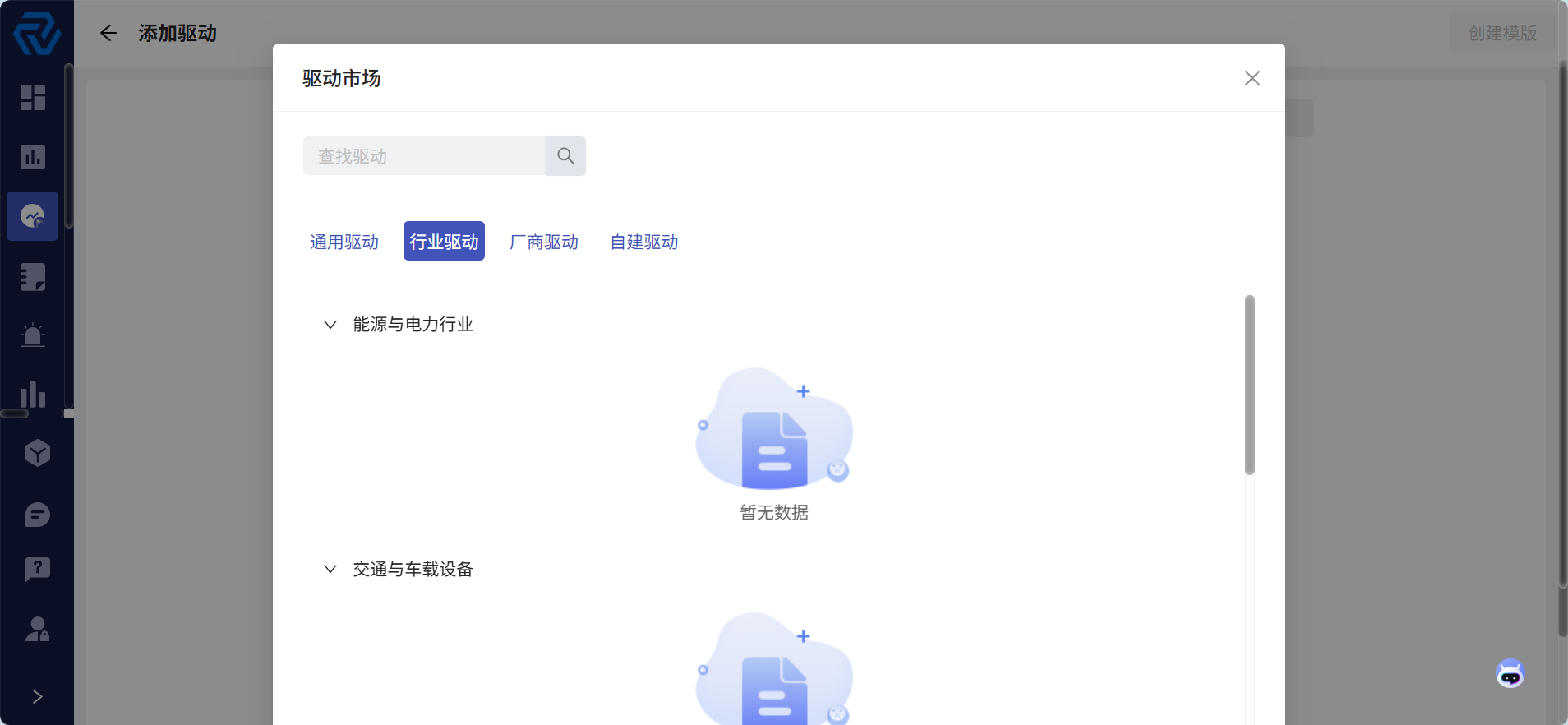Viewport: 1568px width, 725px height.
Task: Collapse the 交通与车载设备 section chevron
Action: click(x=330, y=569)
